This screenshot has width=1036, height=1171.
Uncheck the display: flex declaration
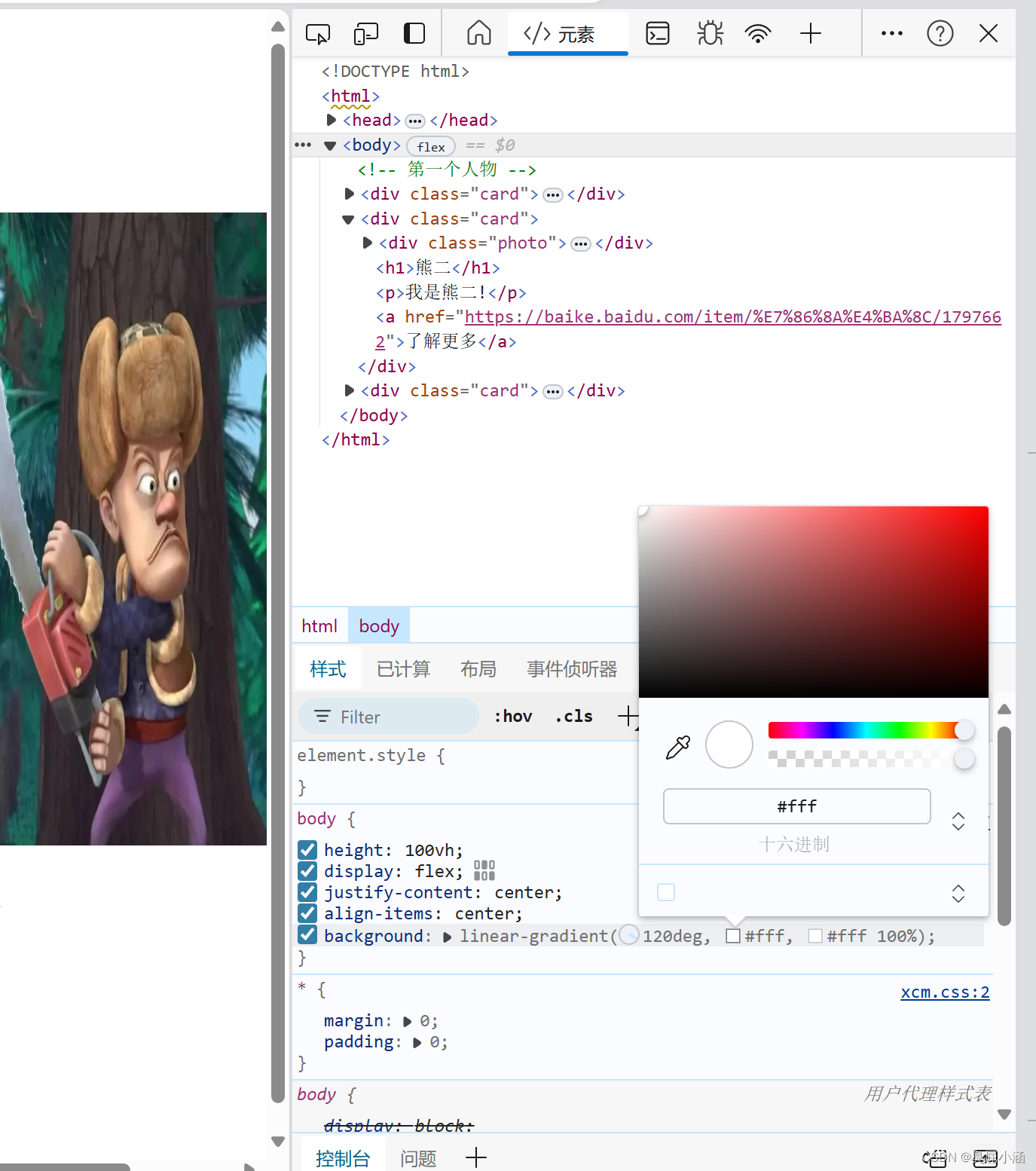tap(307, 871)
